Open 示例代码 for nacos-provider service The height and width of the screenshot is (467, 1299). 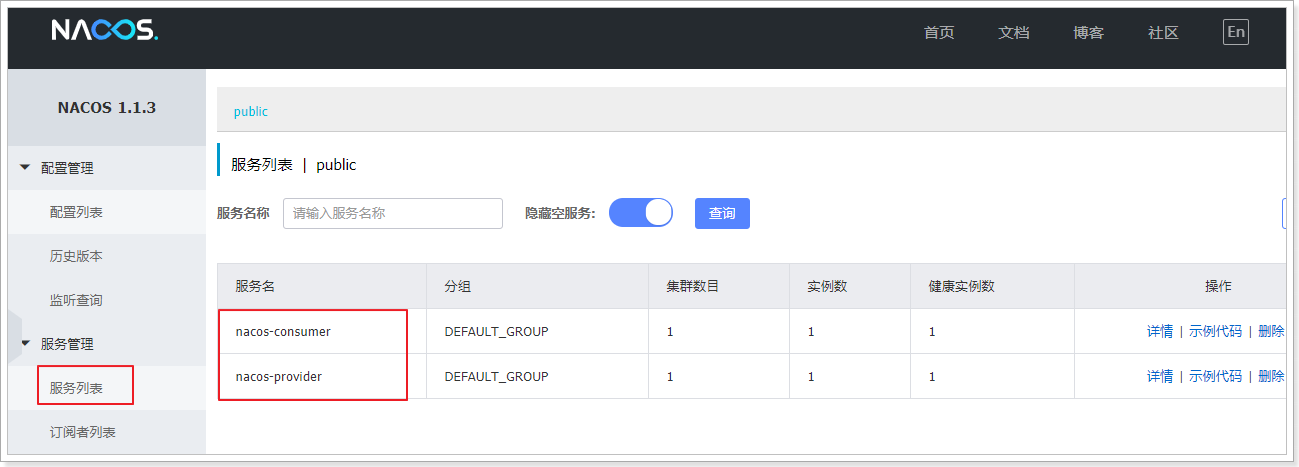tap(1215, 376)
